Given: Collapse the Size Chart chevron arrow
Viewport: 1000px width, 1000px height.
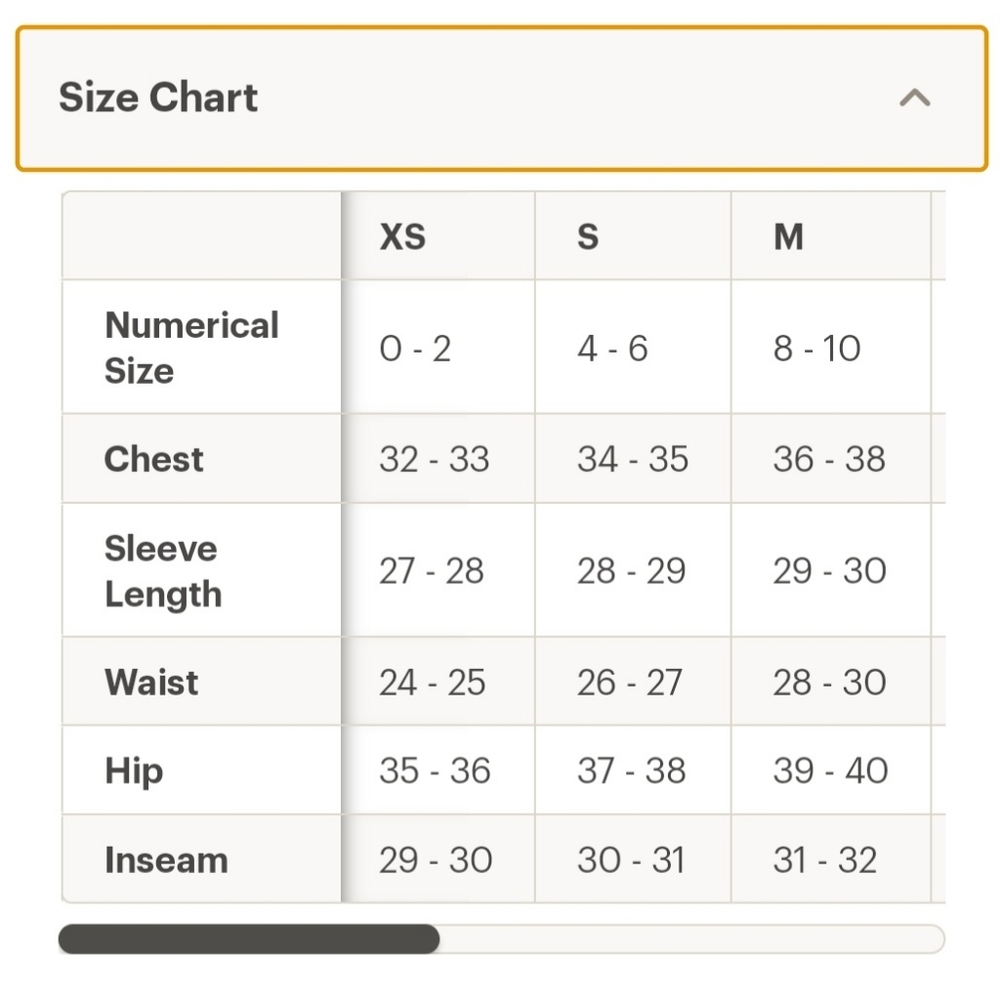Looking at the screenshot, I should point(915,98).
